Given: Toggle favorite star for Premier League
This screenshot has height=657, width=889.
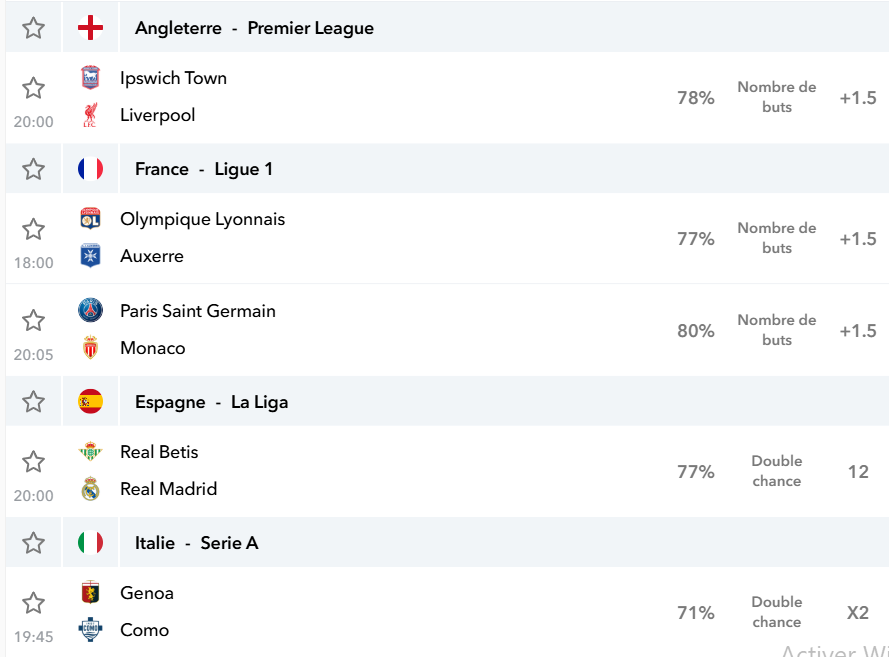Looking at the screenshot, I should tap(33, 28).
